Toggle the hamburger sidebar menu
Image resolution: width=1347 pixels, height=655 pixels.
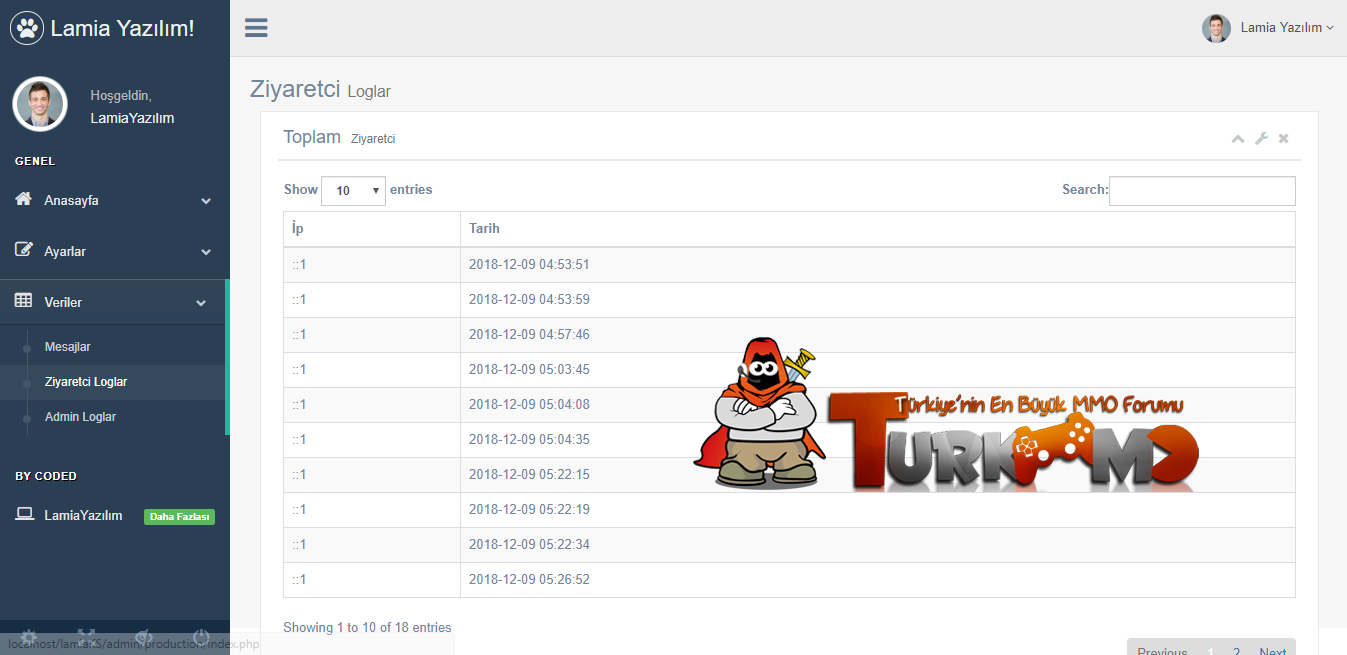coord(256,28)
